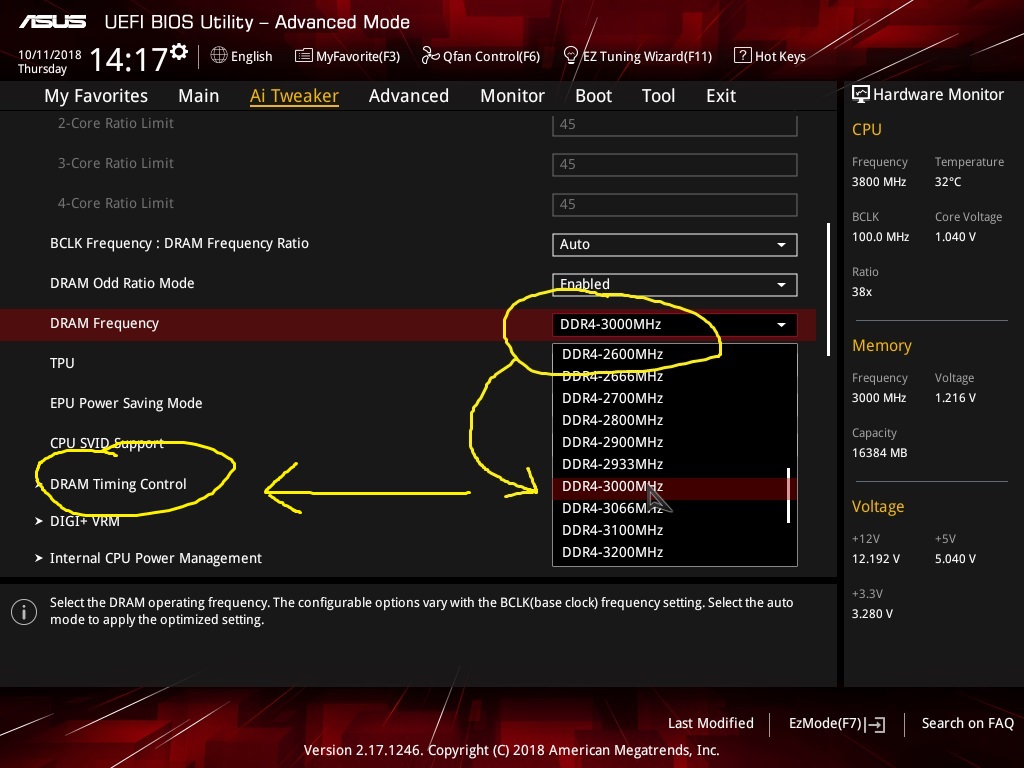Go to the Advanced tab
This screenshot has height=768, width=1024.
point(409,96)
